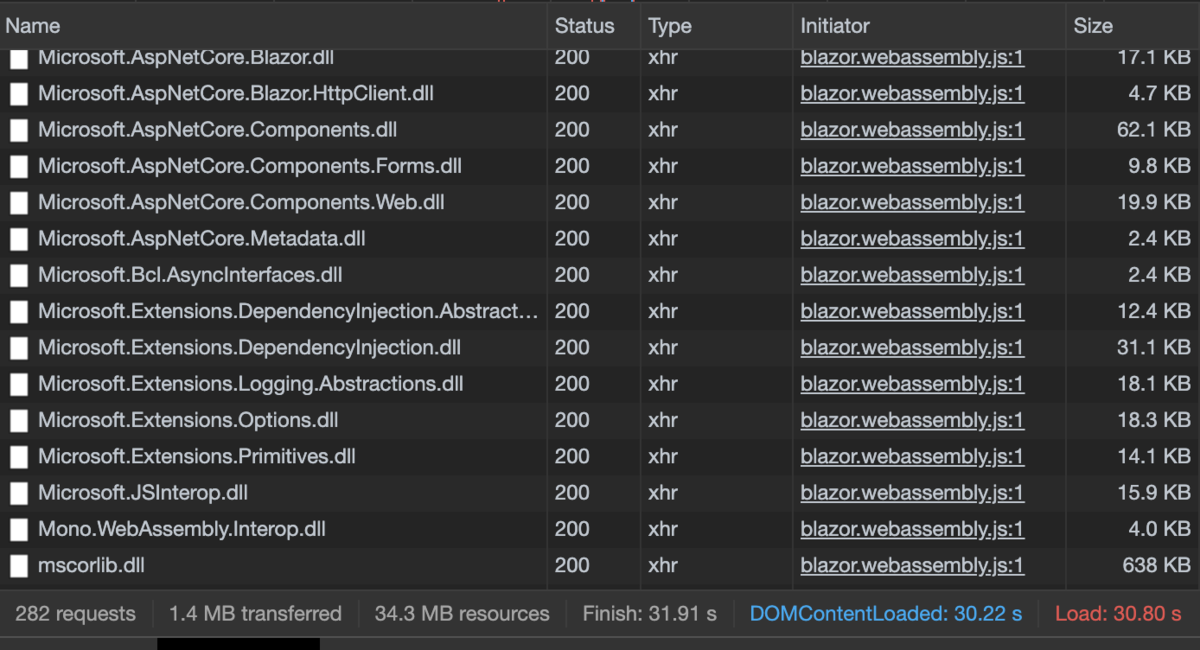Click the Finish: 31.91 s status
This screenshot has height=650, width=1200.
(650, 613)
